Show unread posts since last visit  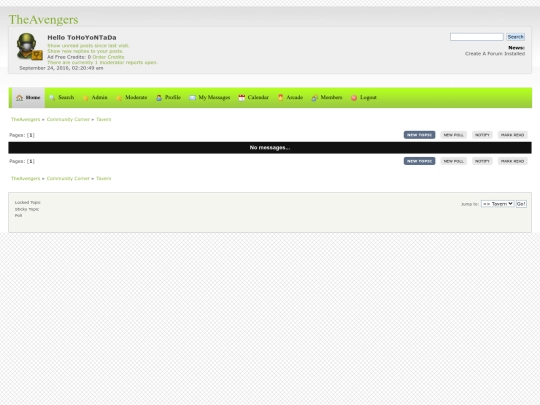point(88,45)
